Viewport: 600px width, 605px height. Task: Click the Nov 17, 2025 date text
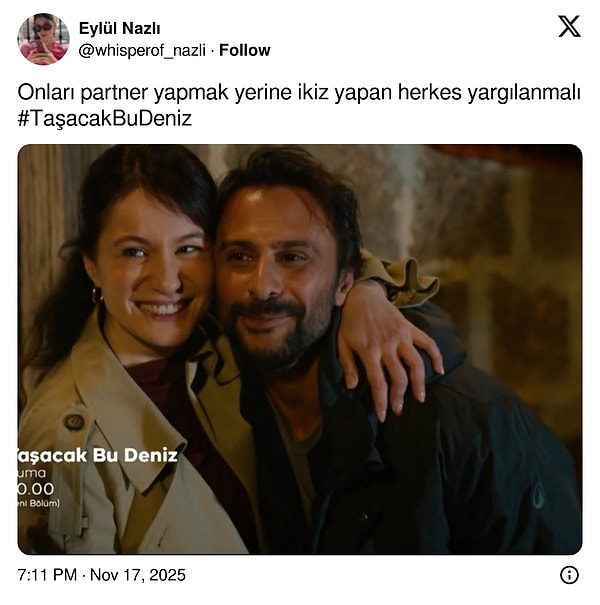pos(138,575)
